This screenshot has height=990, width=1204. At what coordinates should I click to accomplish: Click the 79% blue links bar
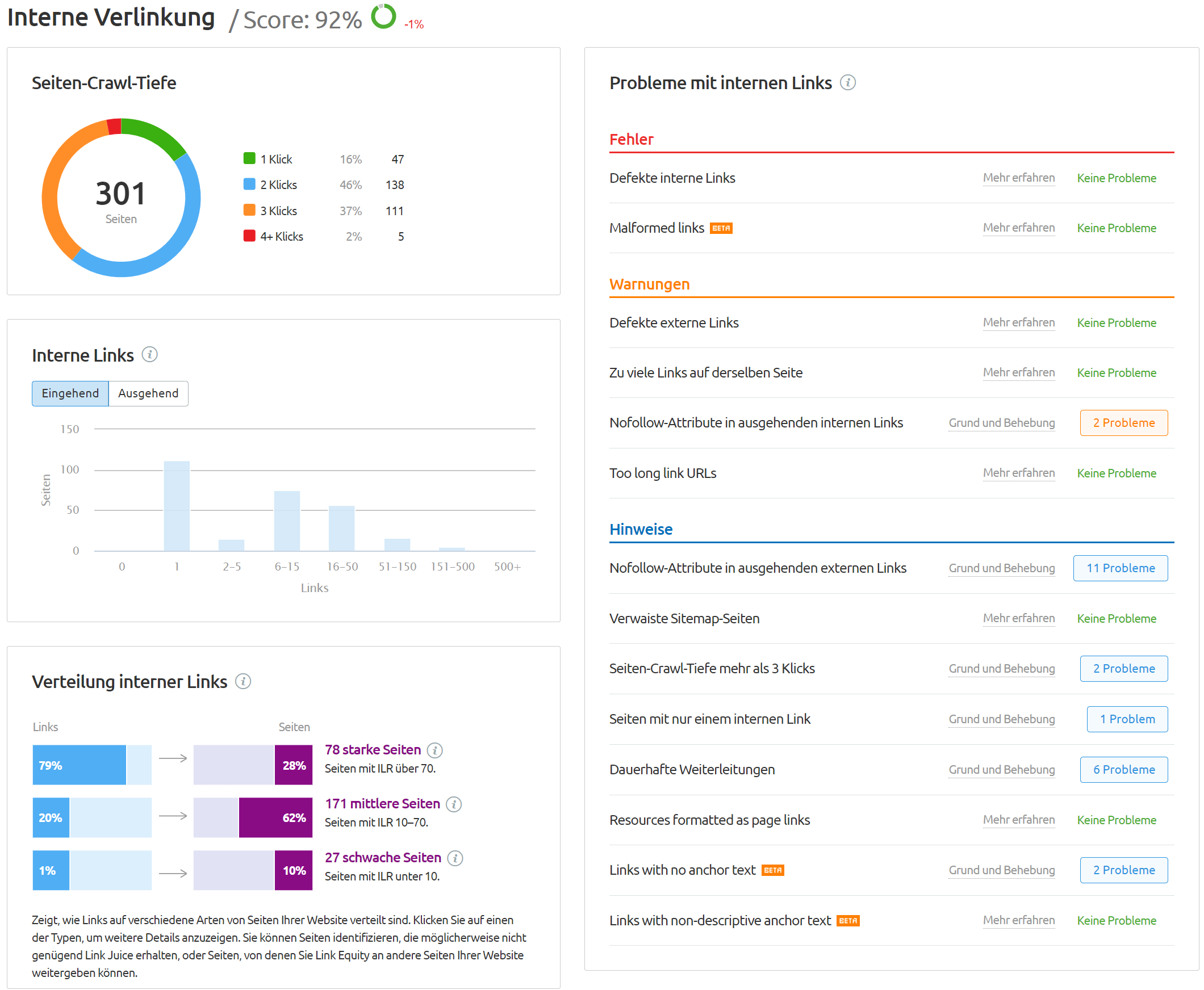point(80,765)
